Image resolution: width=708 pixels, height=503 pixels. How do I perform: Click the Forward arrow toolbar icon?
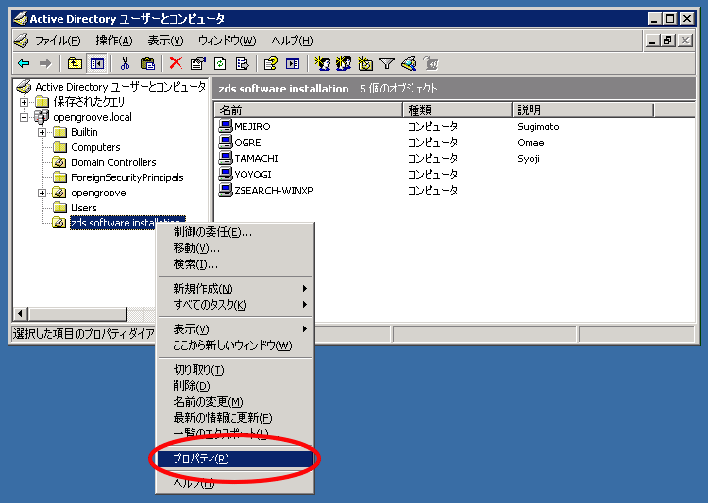tap(46, 64)
